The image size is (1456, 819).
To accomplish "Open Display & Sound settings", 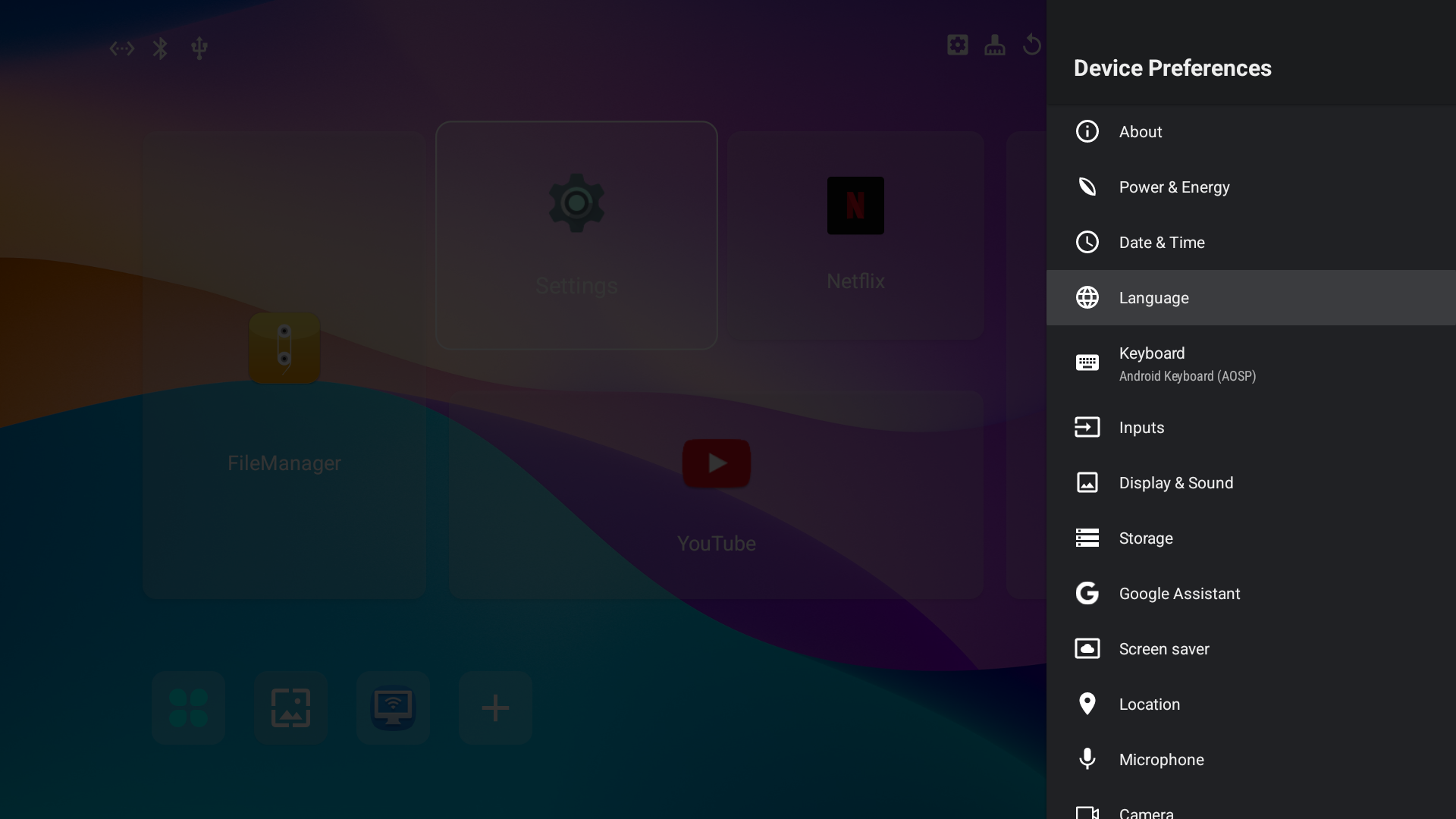I will (x=1175, y=483).
